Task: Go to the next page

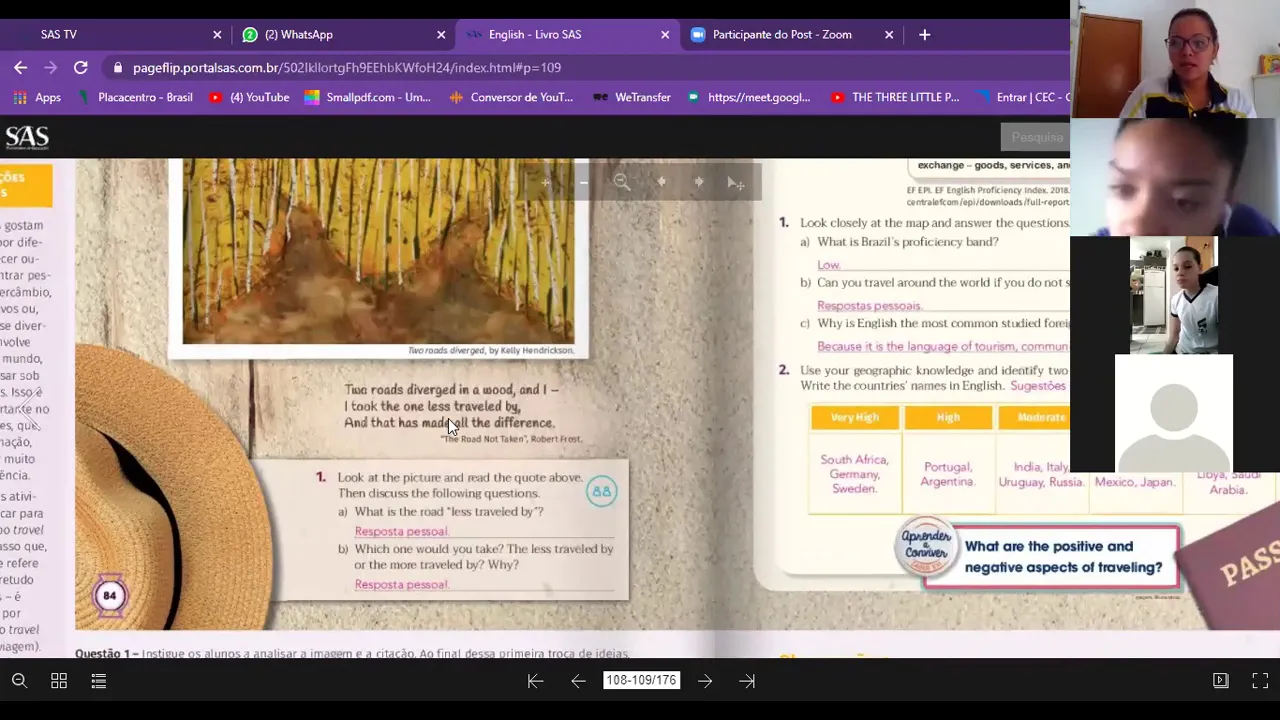Action: pyautogui.click(x=705, y=681)
